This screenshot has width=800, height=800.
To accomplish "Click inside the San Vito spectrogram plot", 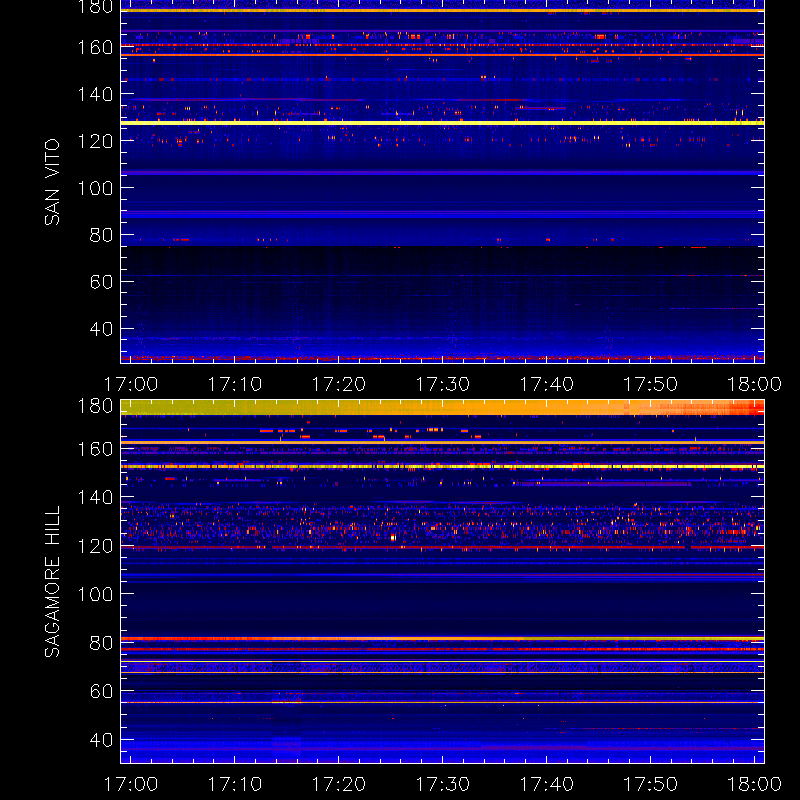I will click(442, 182).
